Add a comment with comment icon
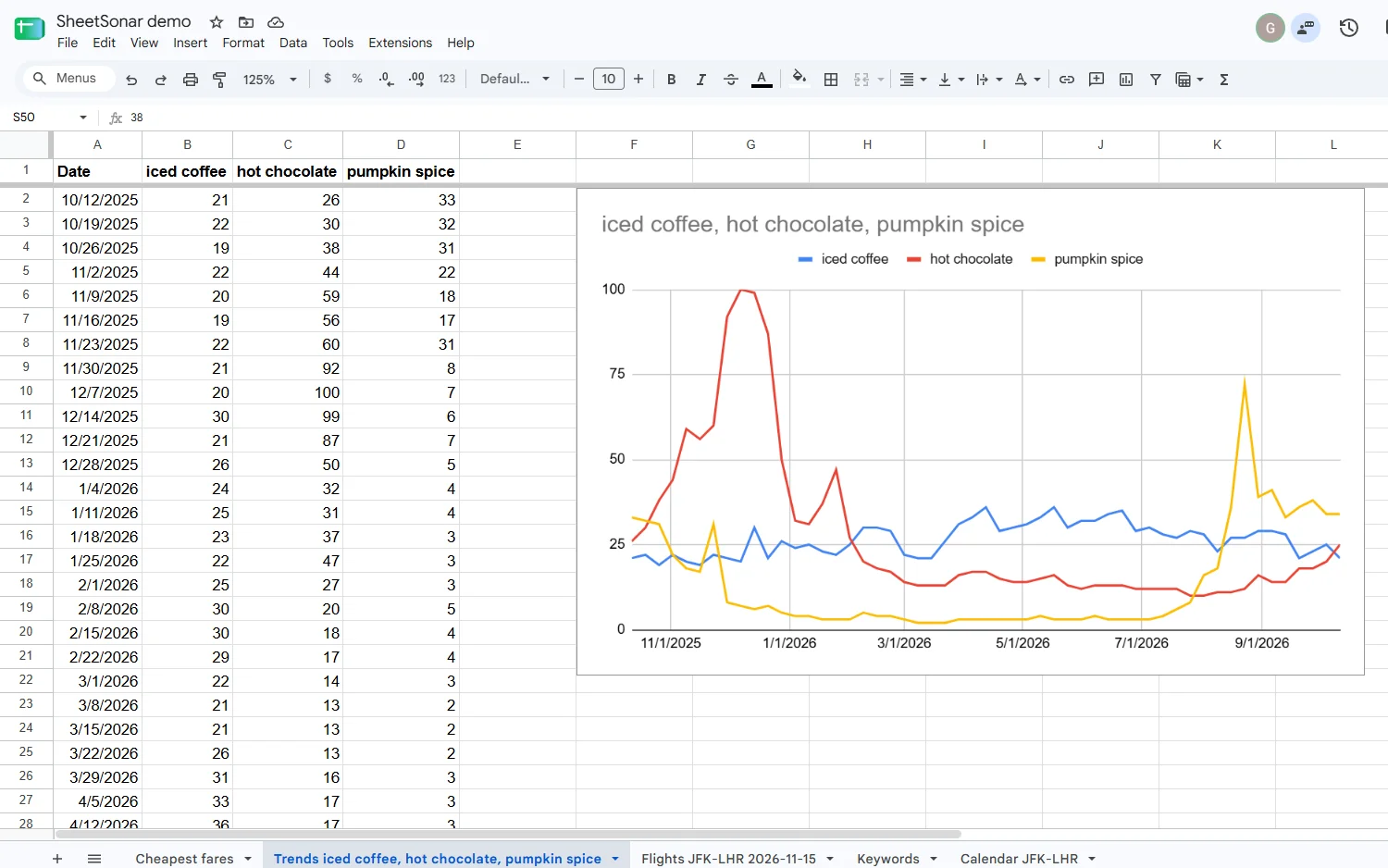Viewport: 1388px width, 868px height. point(1097,80)
